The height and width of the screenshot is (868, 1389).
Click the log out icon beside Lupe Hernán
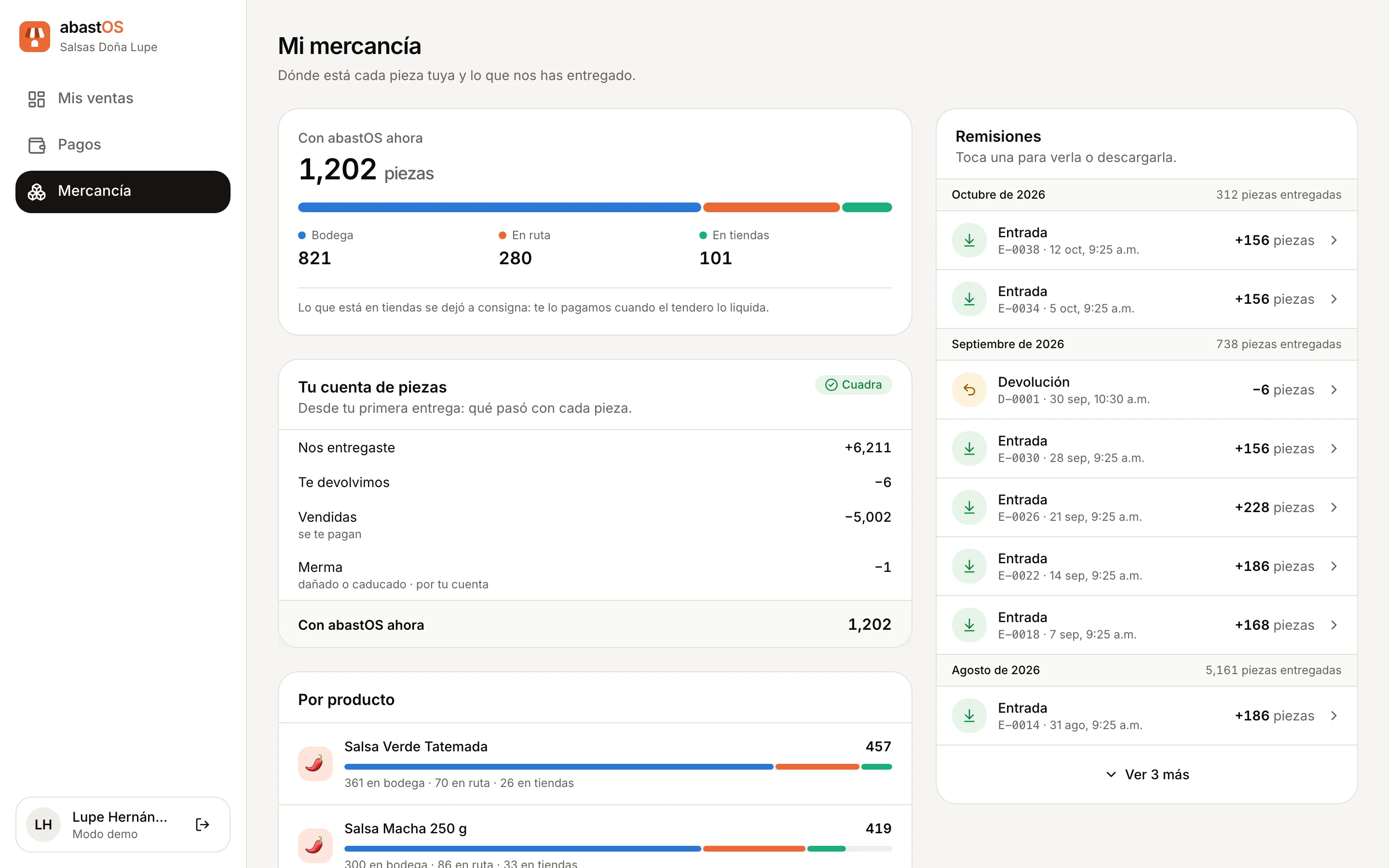coord(203,825)
